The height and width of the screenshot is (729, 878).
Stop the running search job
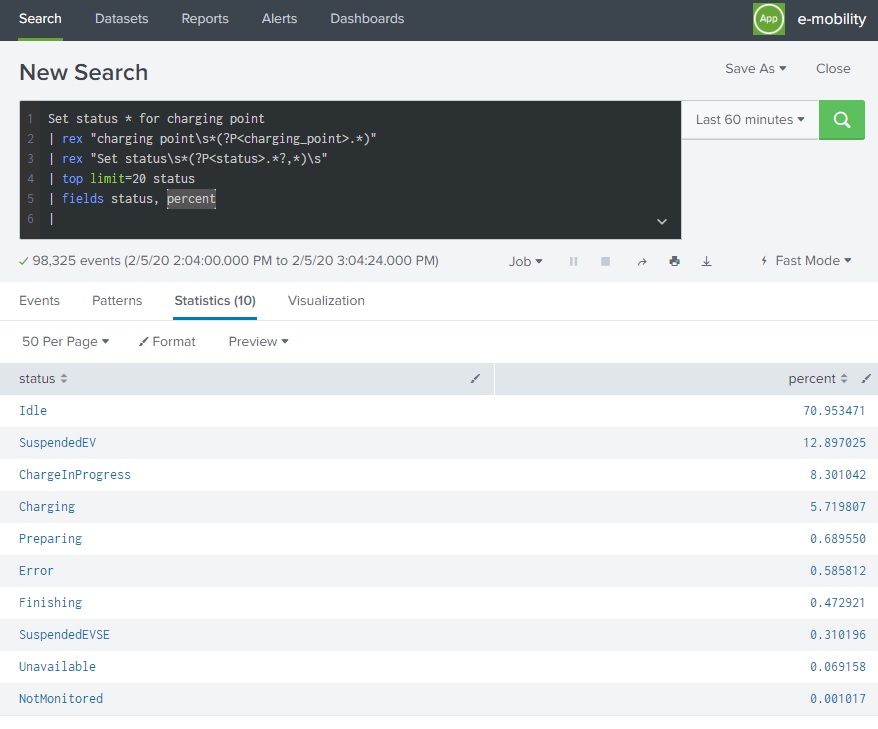[605, 261]
